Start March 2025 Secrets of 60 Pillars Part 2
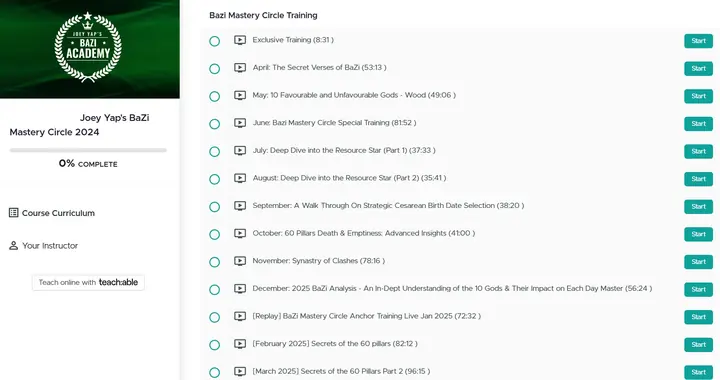720x380 pixels. [698, 372]
